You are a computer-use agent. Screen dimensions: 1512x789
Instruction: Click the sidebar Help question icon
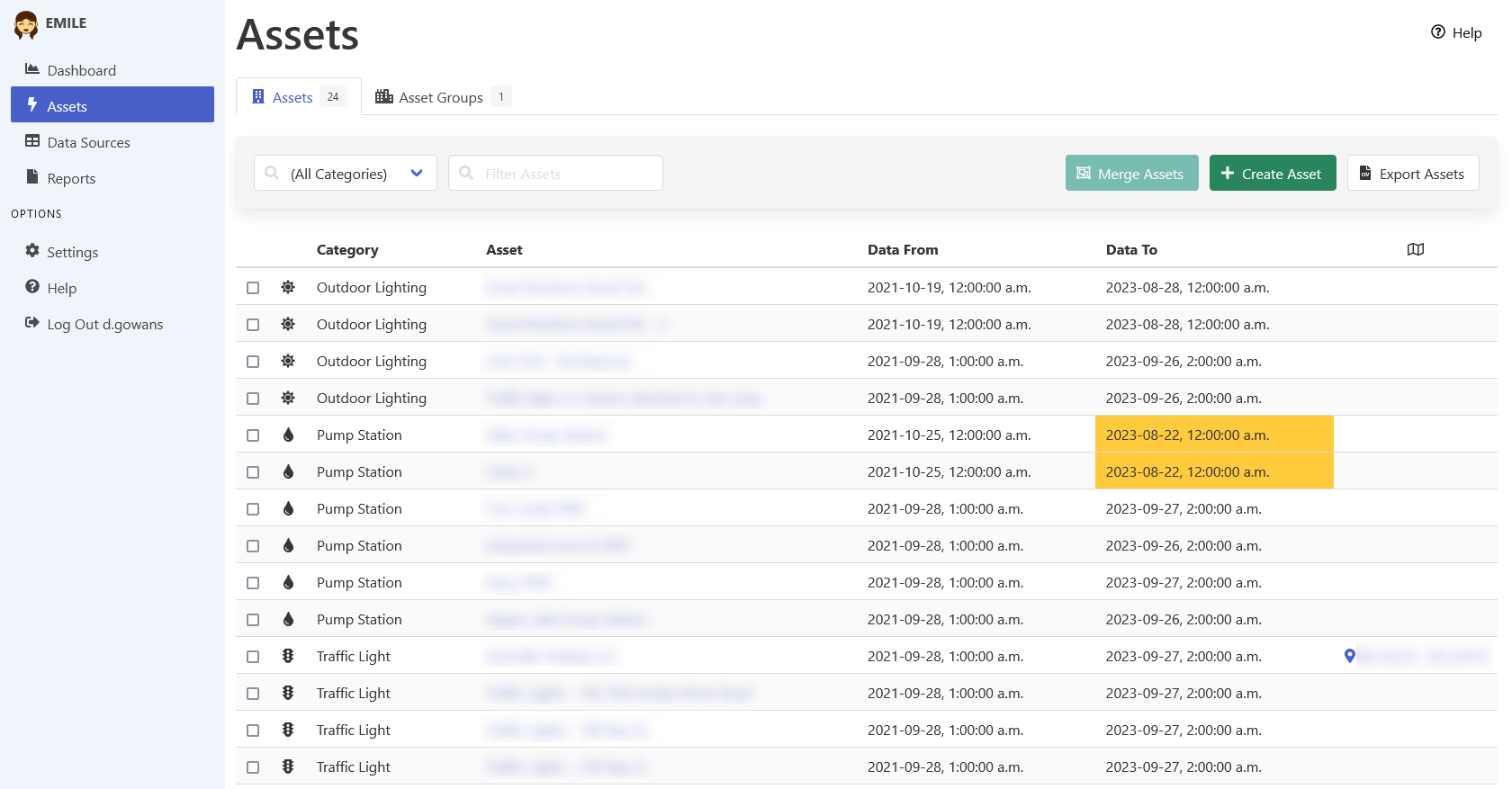32,287
